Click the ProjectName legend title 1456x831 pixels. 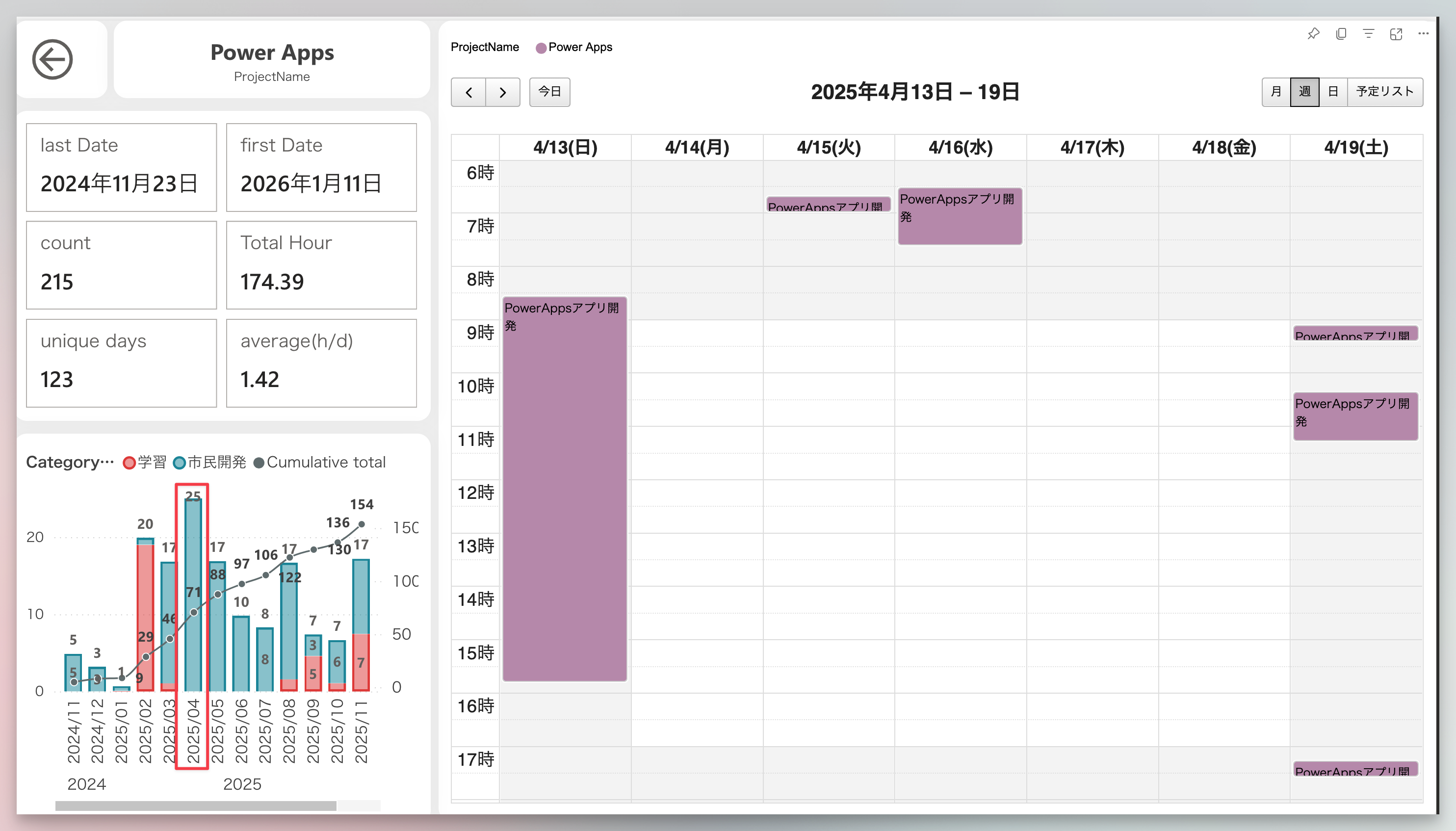(x=485, y=48)
